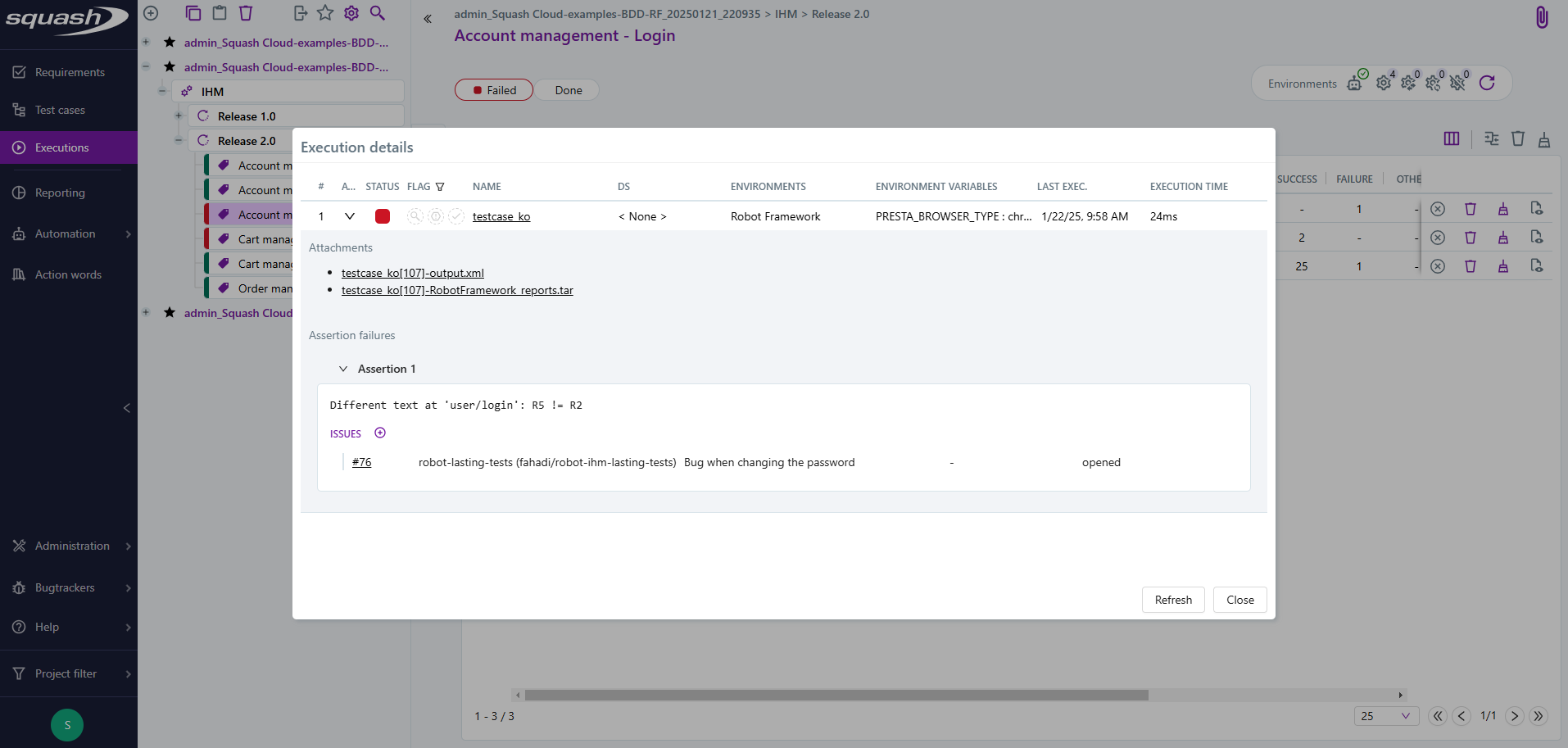Click the attachment paperclip icon at top right
Viewport: 1568px width, 748px height.
(x=1543, y=16)
